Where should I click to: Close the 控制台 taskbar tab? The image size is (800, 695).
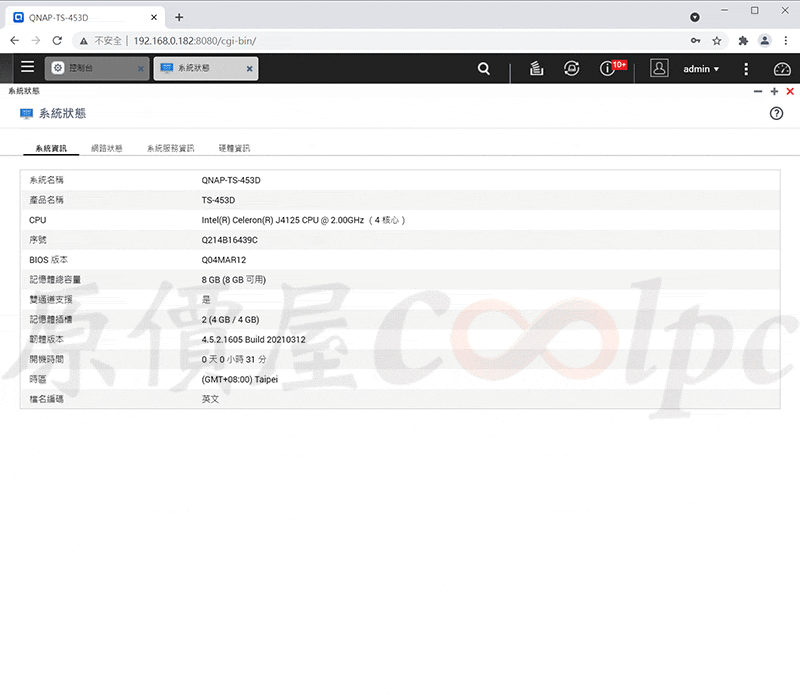pyautogui.click(x=141, y=68)
